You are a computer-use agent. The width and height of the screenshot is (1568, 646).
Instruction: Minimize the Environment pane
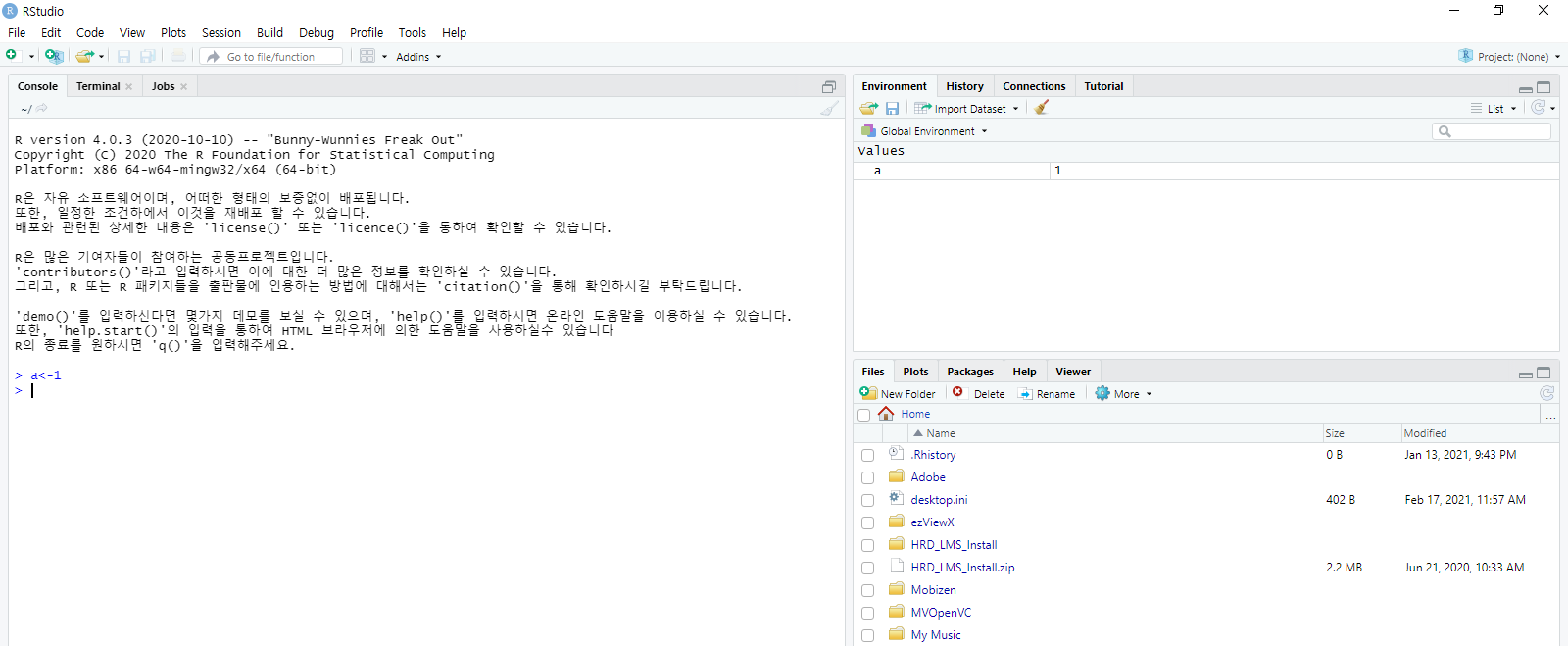tap(1526, 88)
